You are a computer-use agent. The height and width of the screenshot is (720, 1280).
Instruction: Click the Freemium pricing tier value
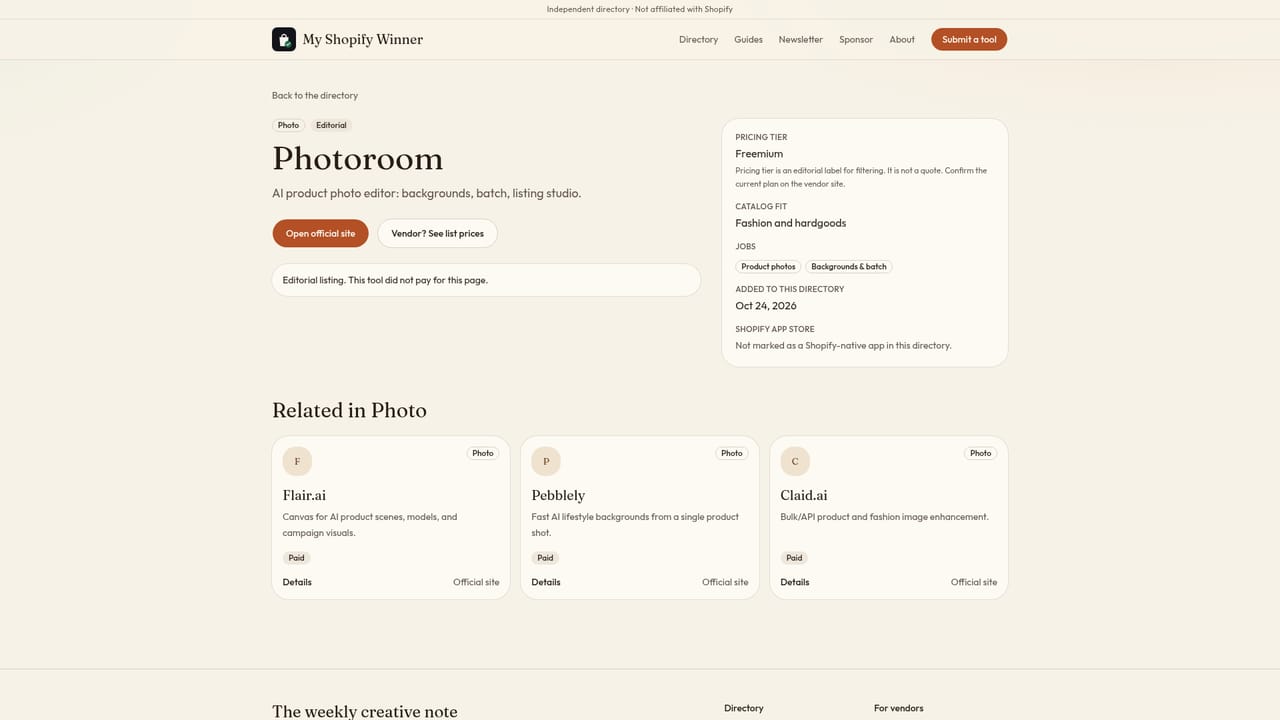click(x=759, y=154)
